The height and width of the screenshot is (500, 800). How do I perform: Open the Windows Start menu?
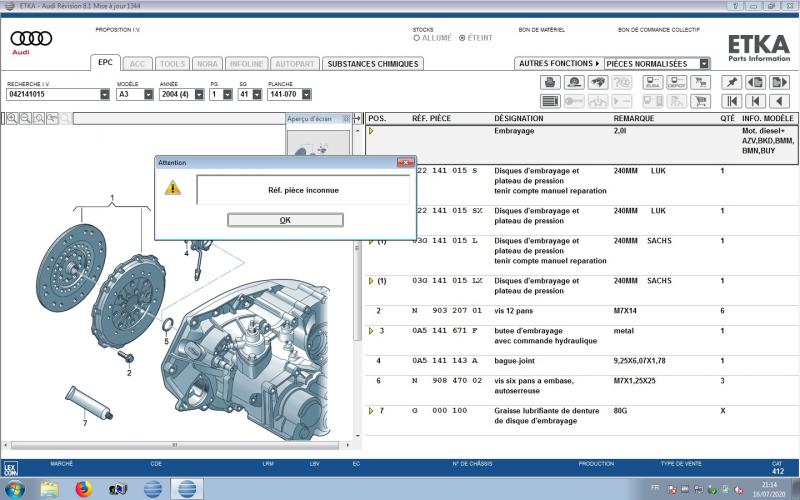14,489
